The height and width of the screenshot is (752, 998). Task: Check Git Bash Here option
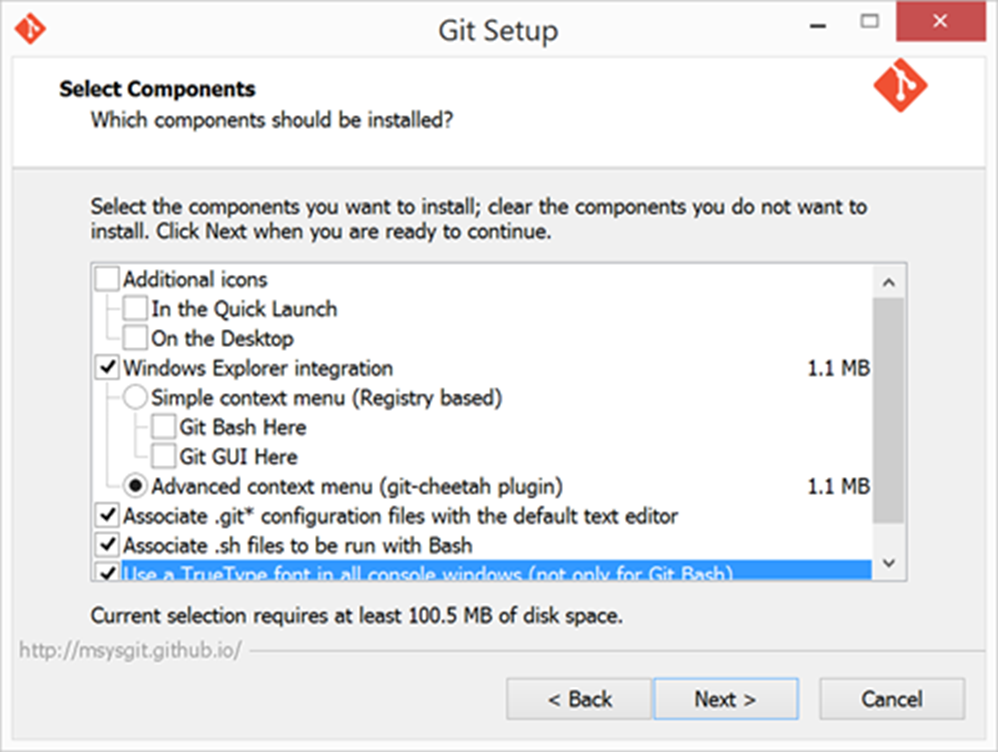click(164, 427)
